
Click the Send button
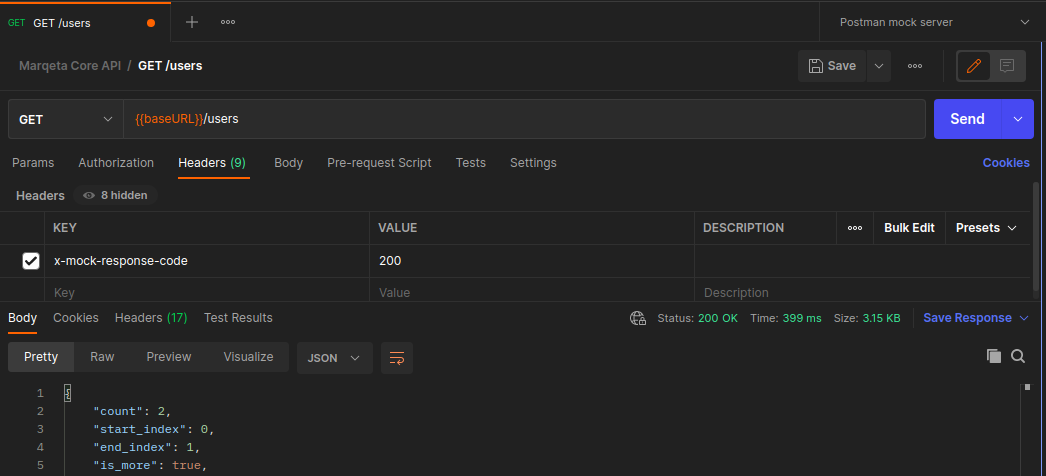[x=967, y=119]
